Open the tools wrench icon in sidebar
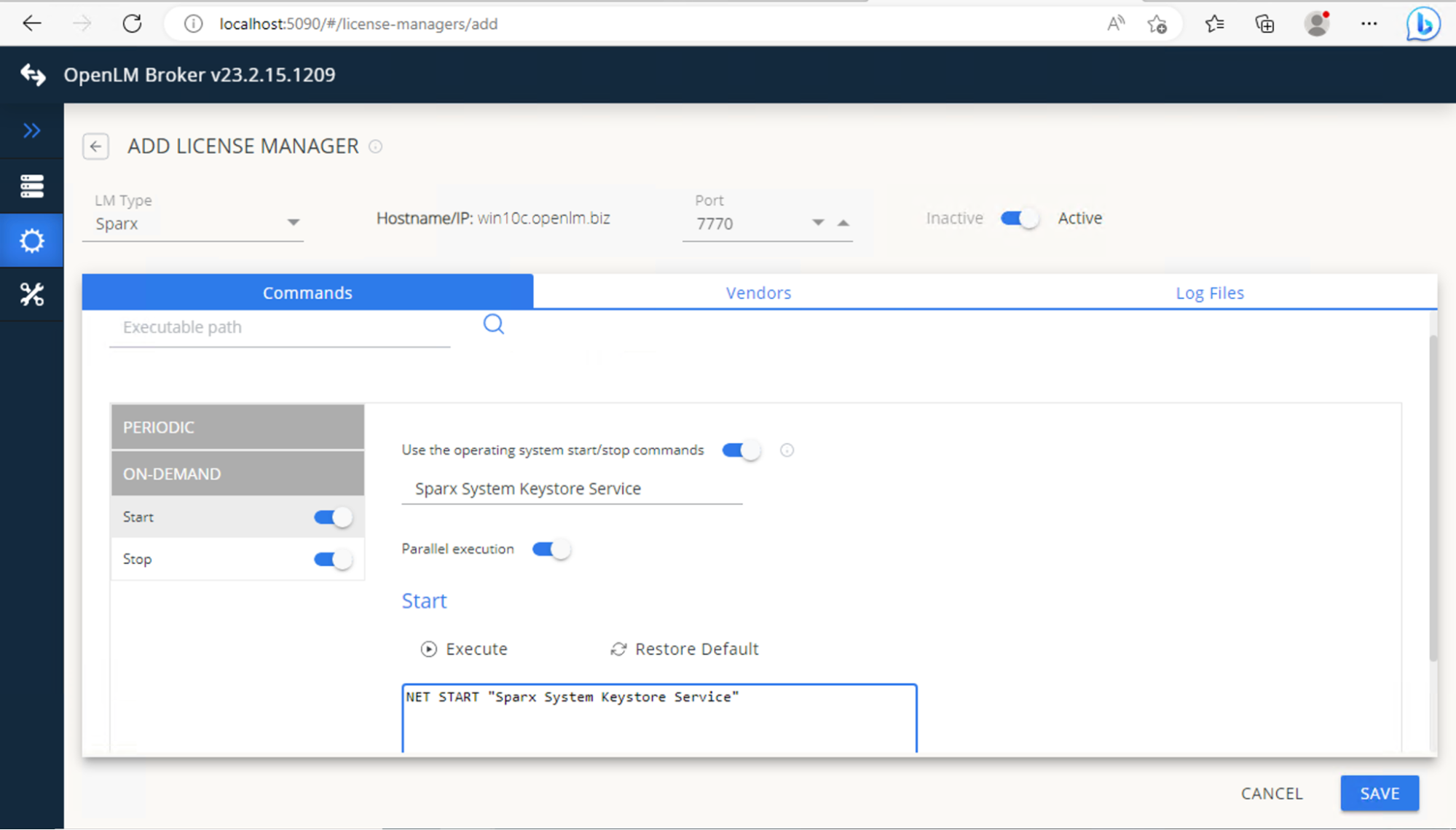1456x830 pixels. point(32,294)
